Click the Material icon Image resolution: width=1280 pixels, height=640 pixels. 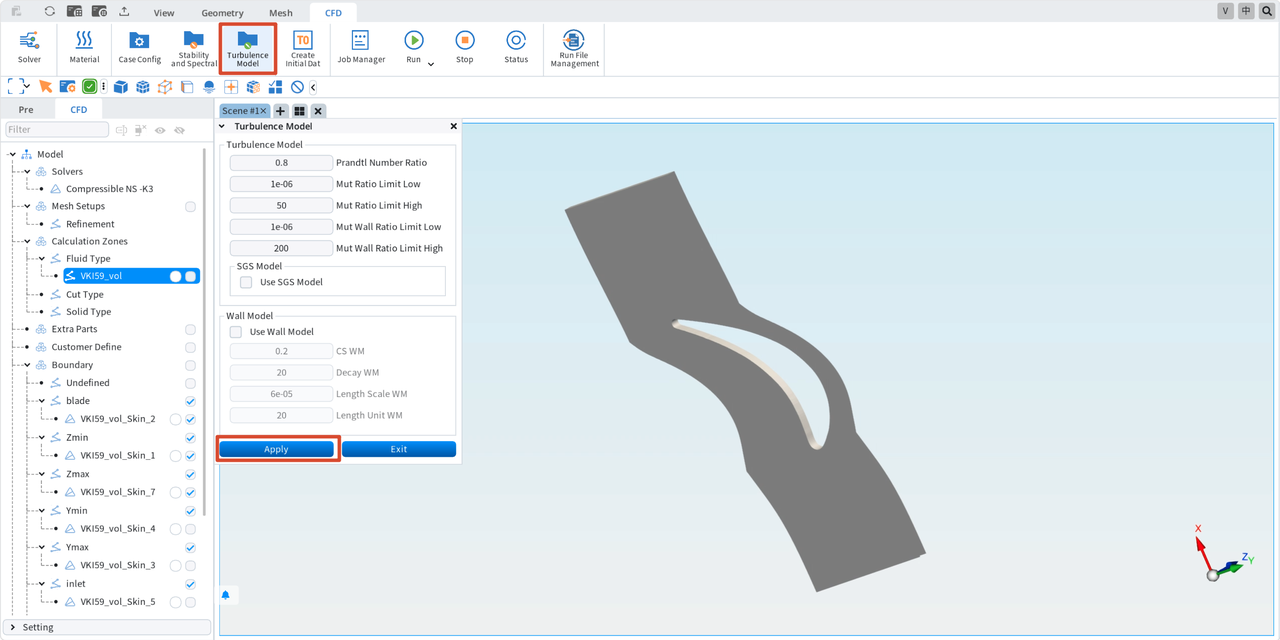tap(84, 47)
